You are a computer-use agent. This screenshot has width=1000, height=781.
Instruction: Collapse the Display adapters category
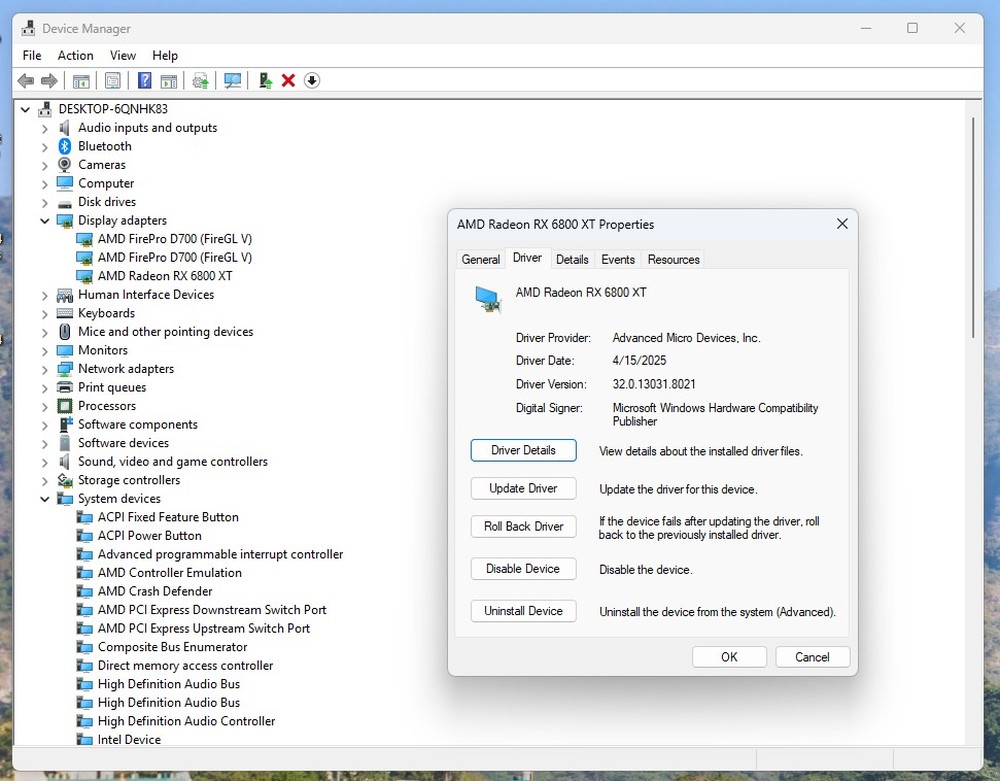coord(45,221)
